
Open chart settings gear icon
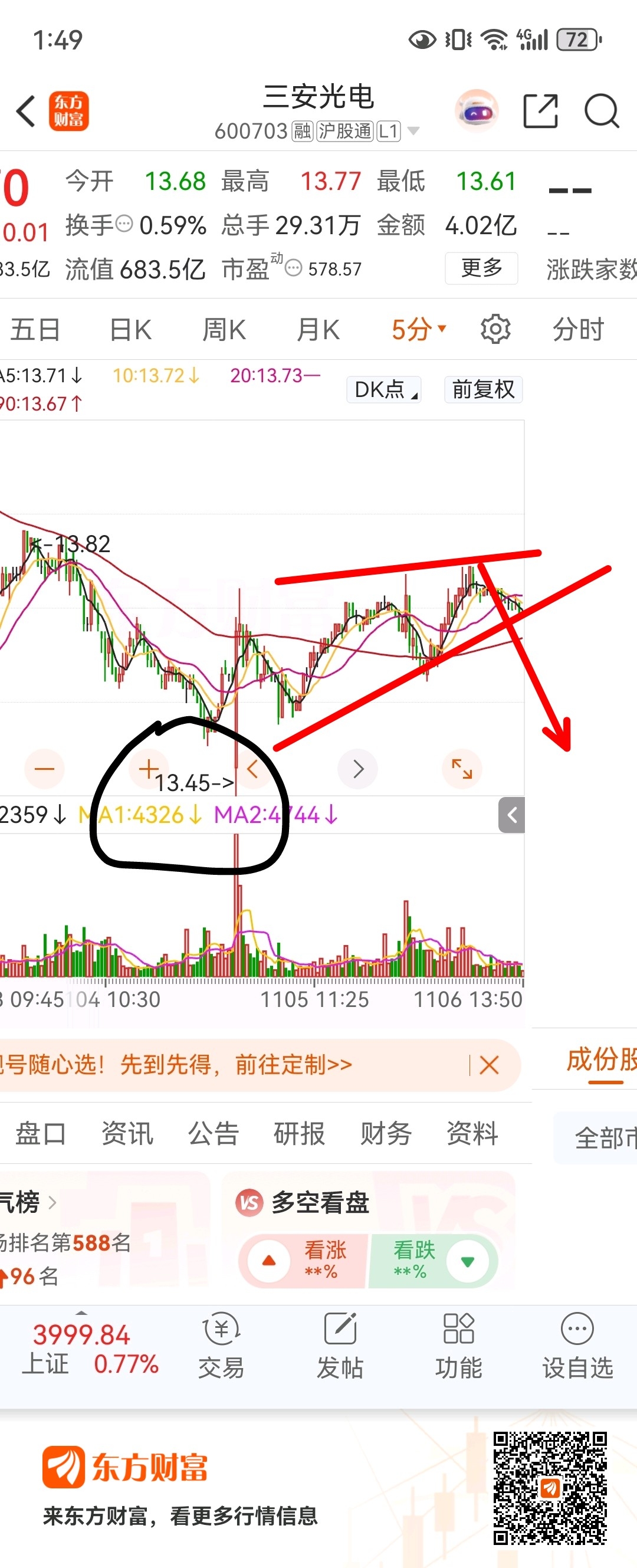point(495,329)
